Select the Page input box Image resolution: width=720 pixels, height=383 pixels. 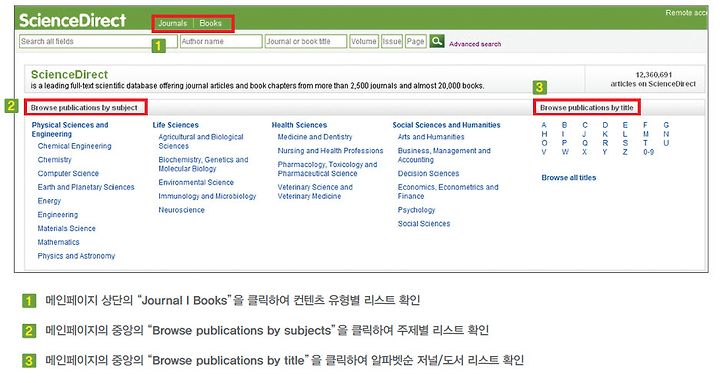pyautogui.click(x=416, y=41)
